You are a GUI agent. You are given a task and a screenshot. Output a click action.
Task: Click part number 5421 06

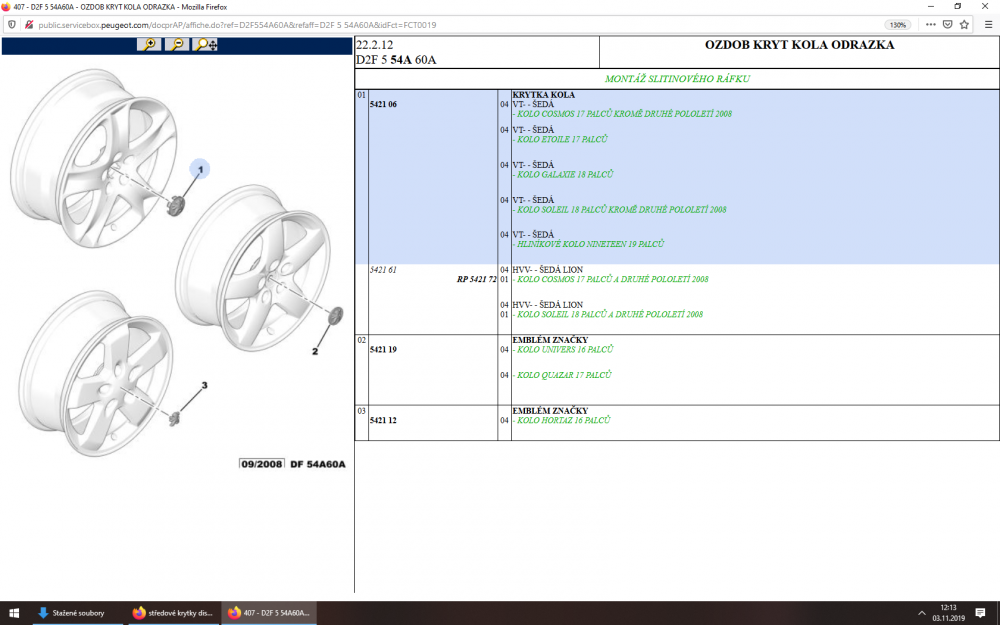pos(383,105)
